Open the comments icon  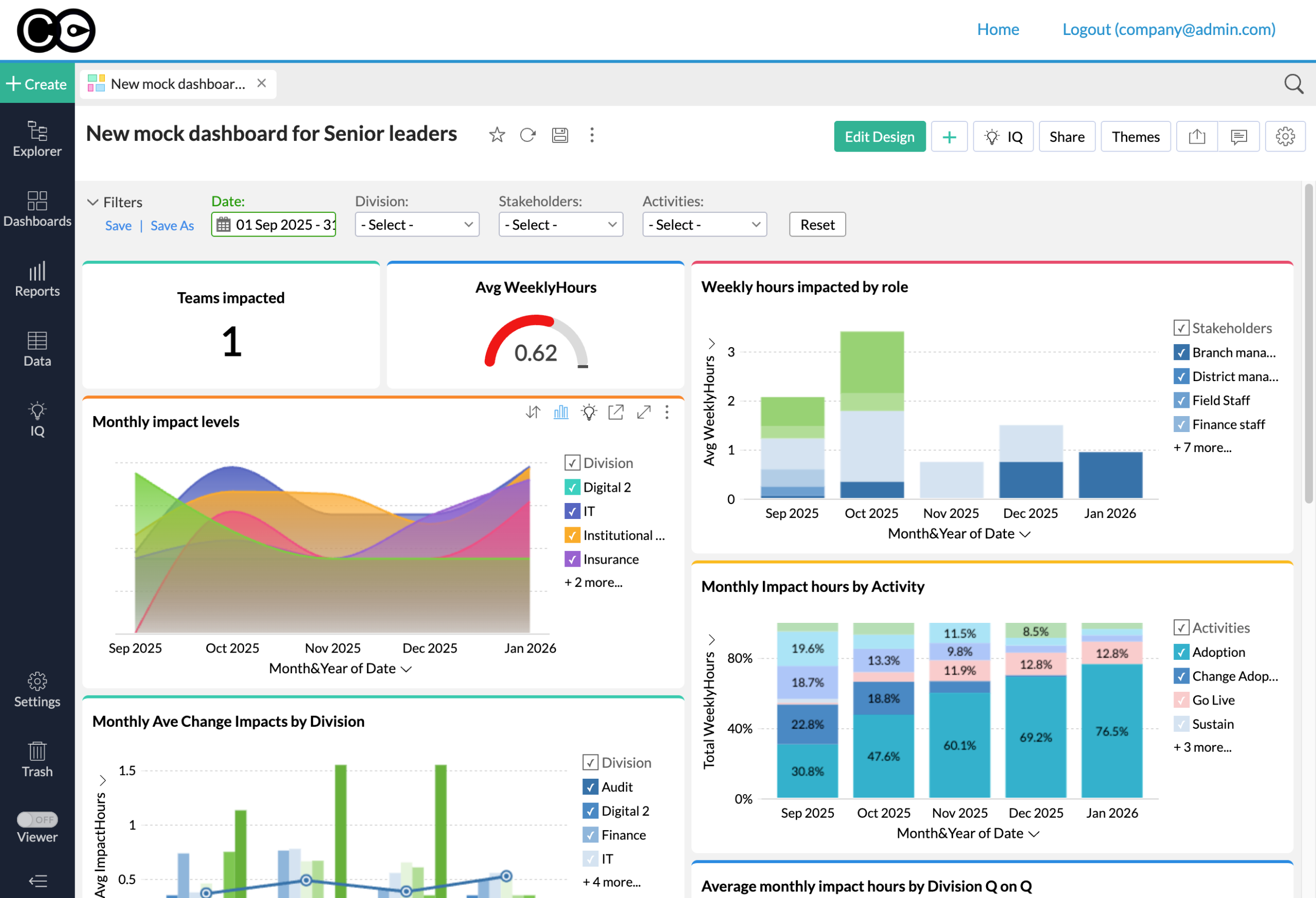click(1238, 136)
